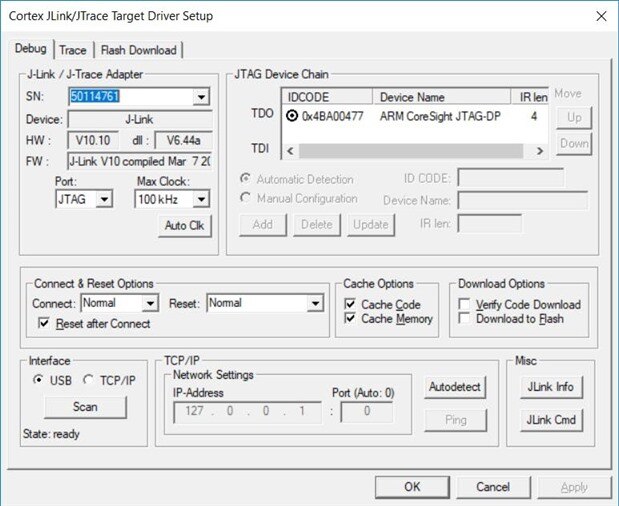Viewport: 619px width, 506px height.
Task: Open JLink Info
Action: pos(552,387)
